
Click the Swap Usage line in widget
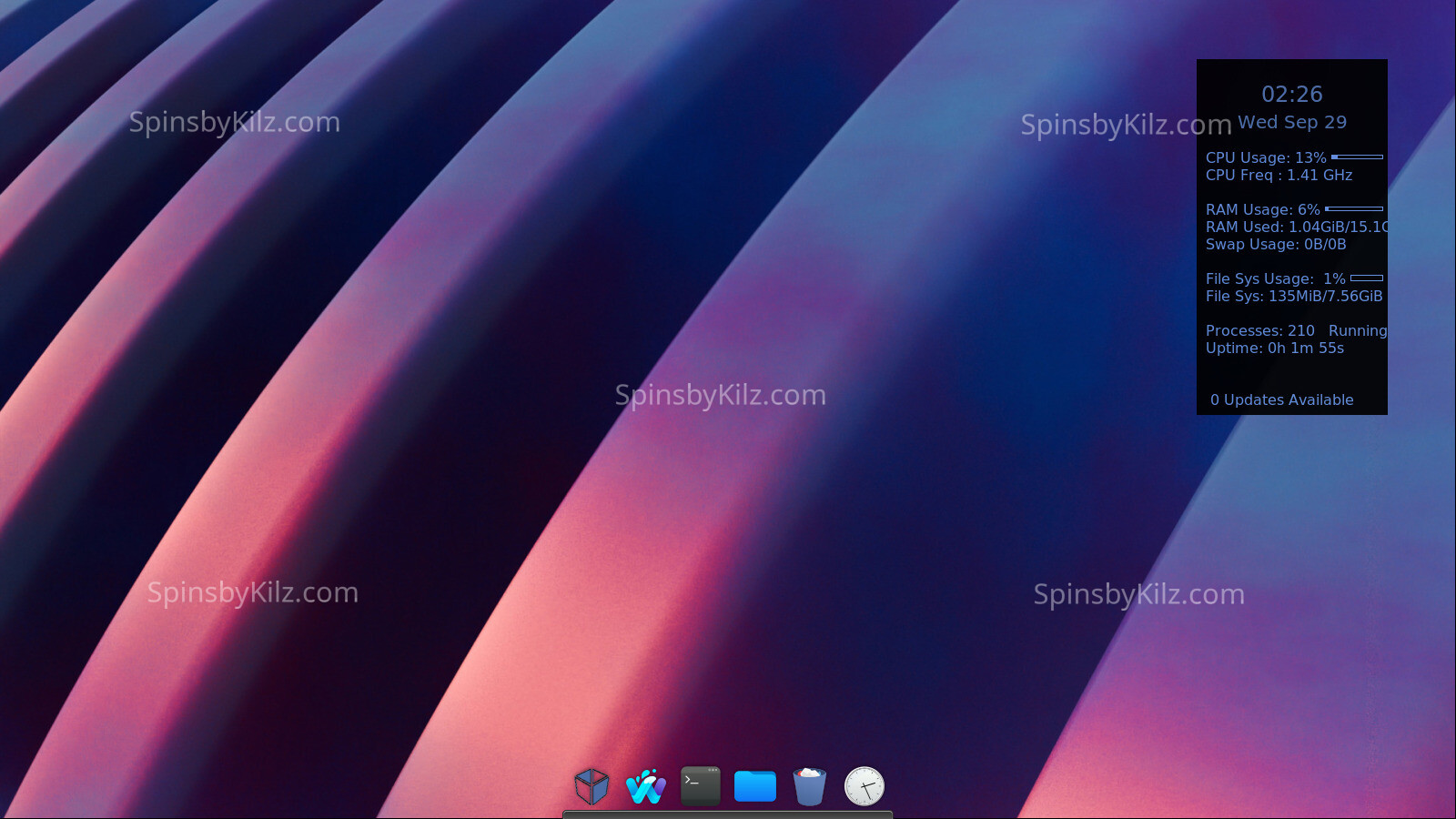tap(1275, 245)
